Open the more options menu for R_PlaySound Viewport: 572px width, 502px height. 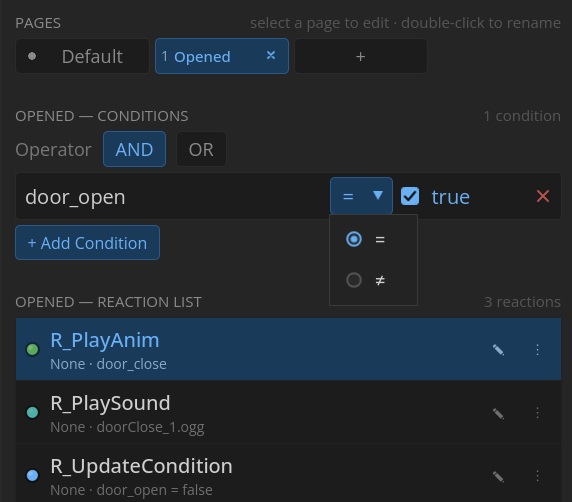tap(537, 413)
